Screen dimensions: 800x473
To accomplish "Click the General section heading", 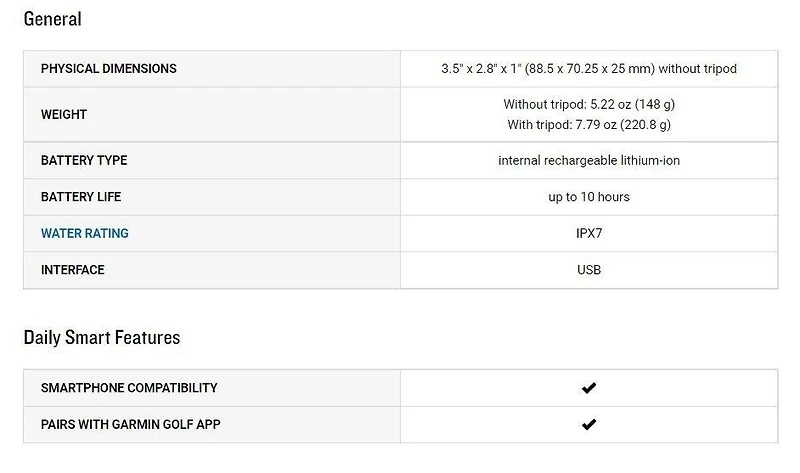I will [x=52, y=19].
